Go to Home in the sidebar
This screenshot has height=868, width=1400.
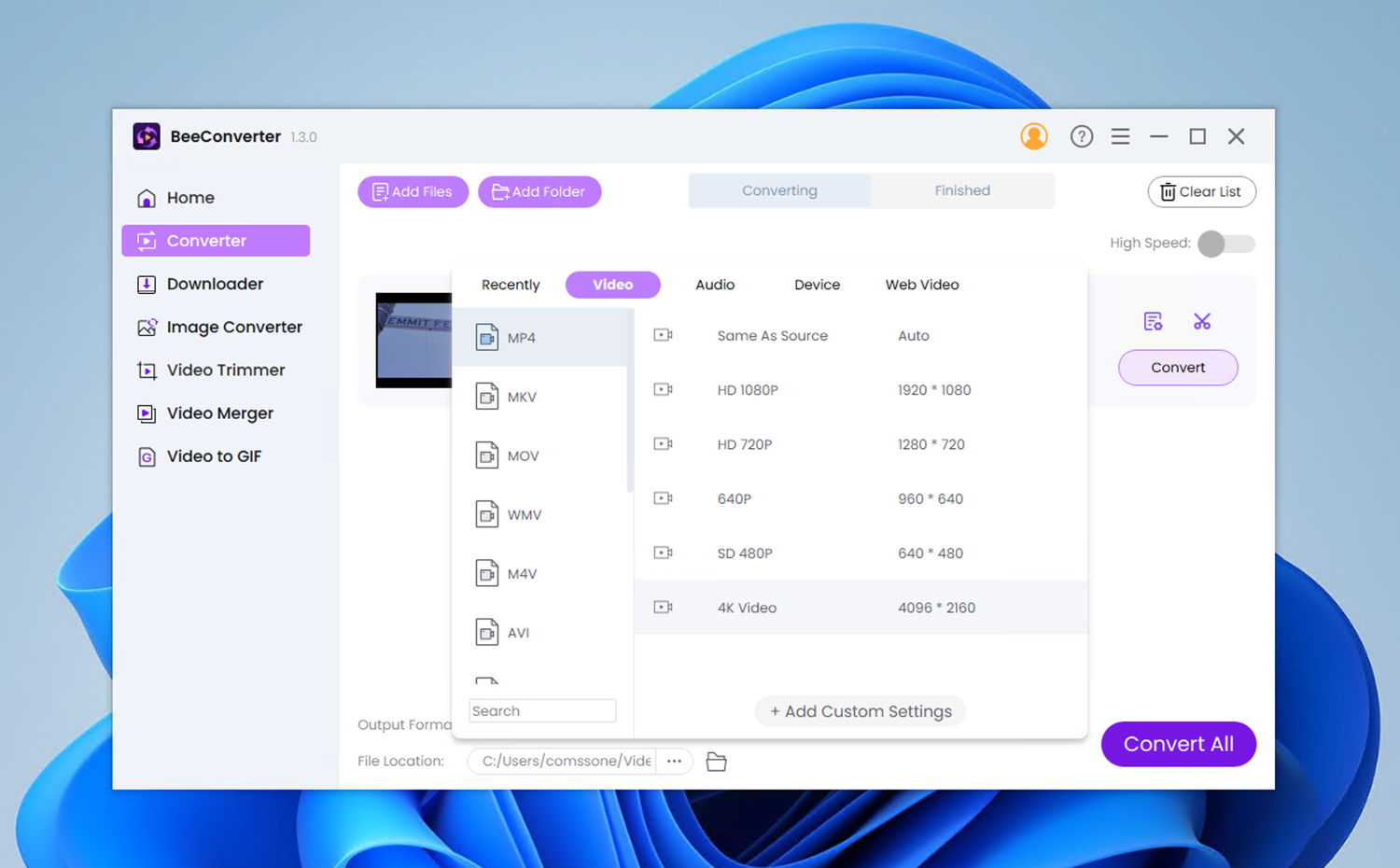click(x=216, y=198)
